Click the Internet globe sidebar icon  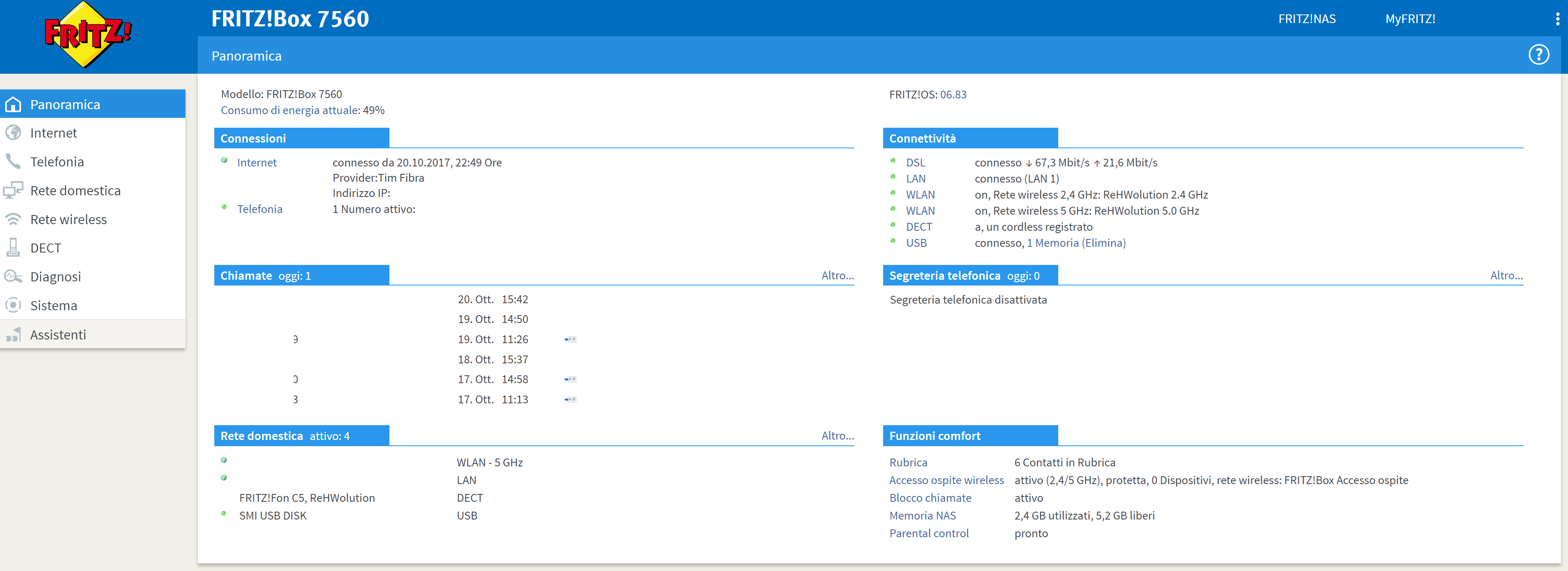(x=13, y=133)
